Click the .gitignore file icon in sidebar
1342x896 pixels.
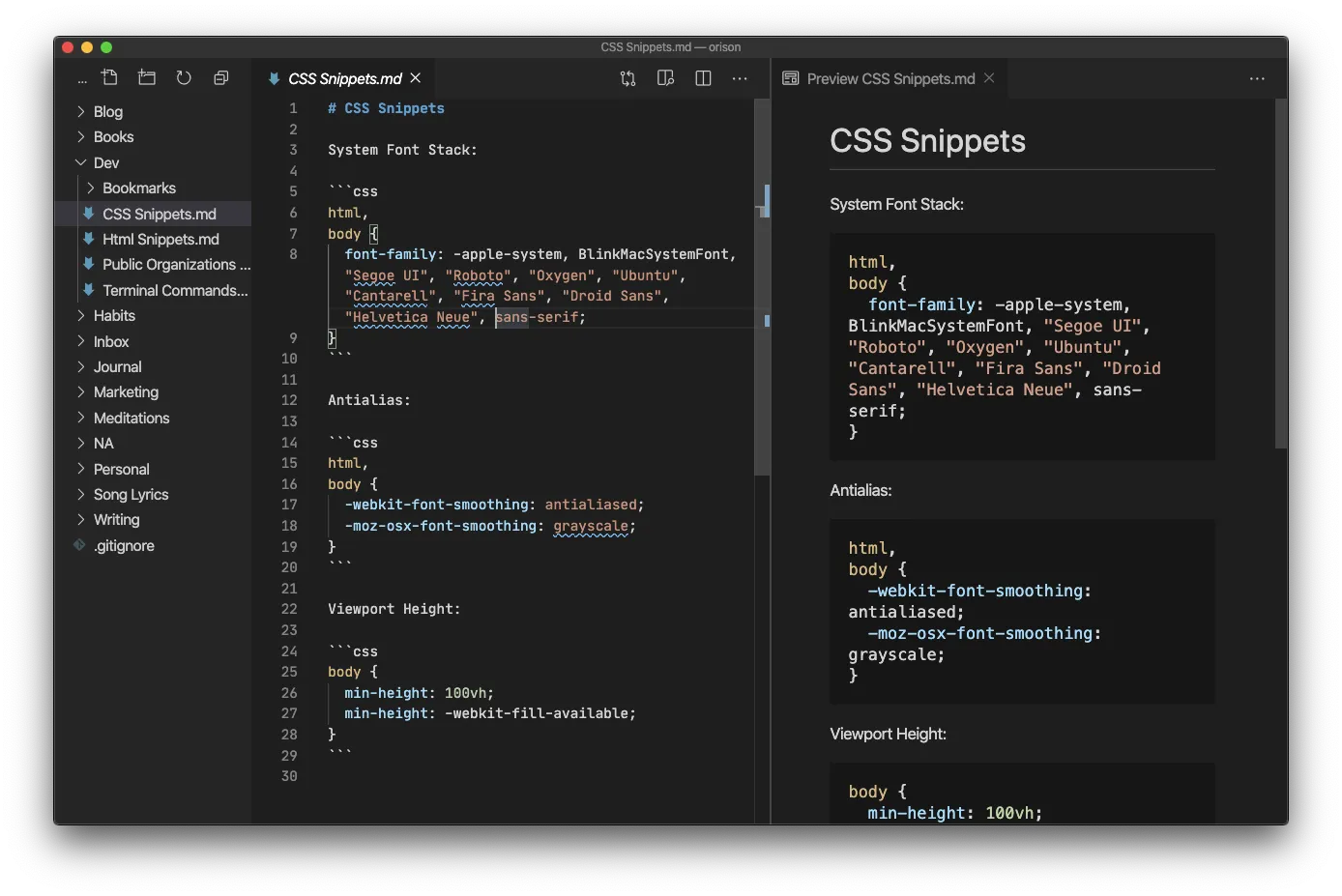coord(78,545)
